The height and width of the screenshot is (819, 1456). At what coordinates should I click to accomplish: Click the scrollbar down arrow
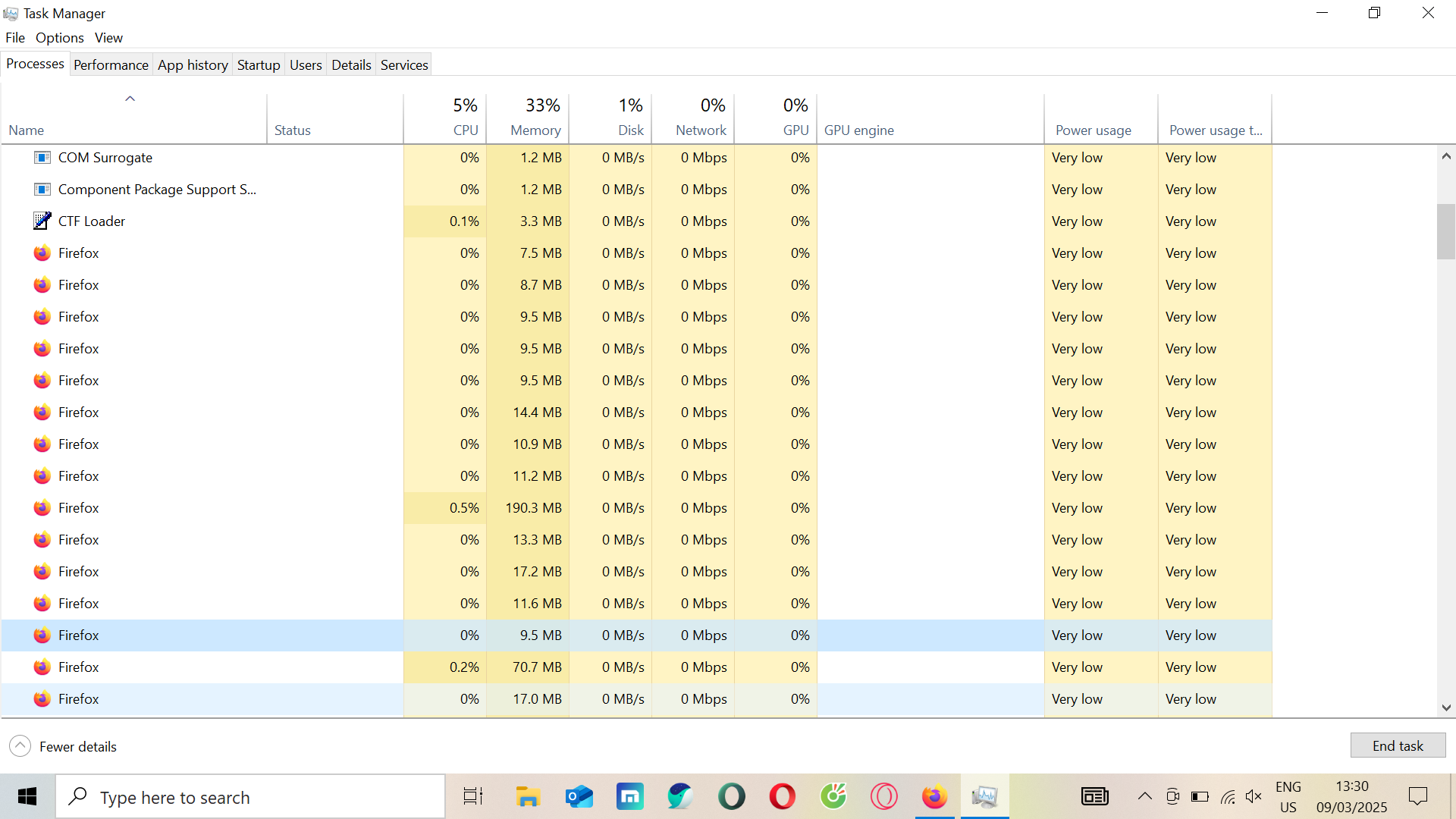pos(1446,708)
